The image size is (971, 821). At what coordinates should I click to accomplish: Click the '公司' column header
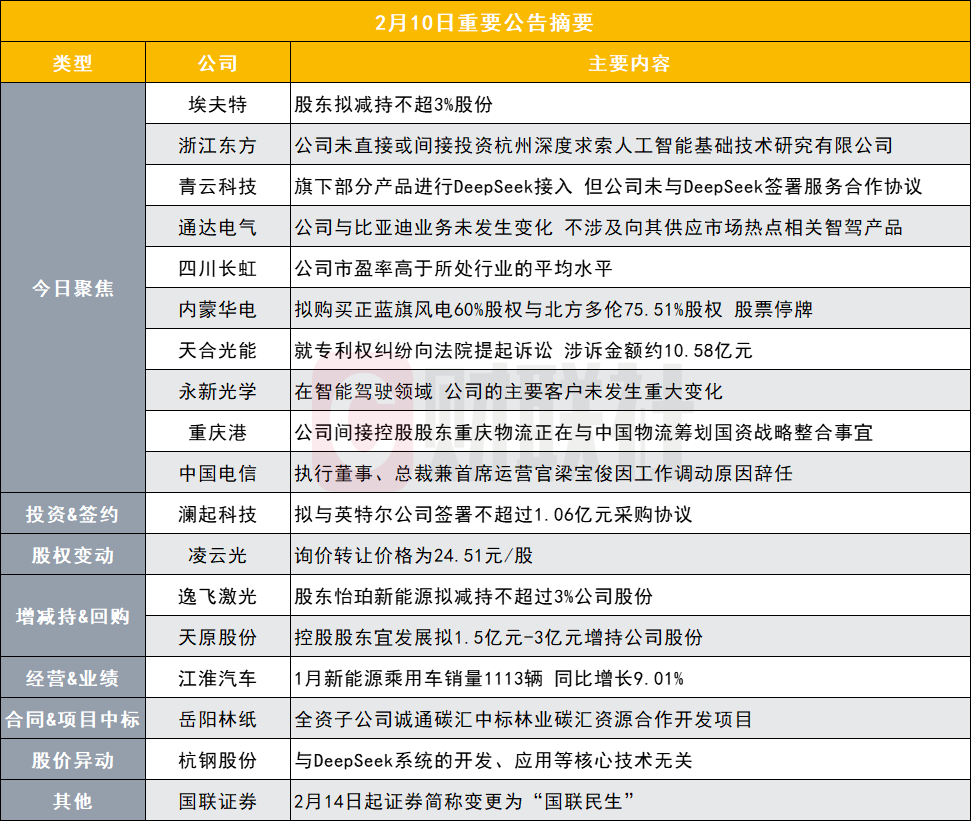217,63
